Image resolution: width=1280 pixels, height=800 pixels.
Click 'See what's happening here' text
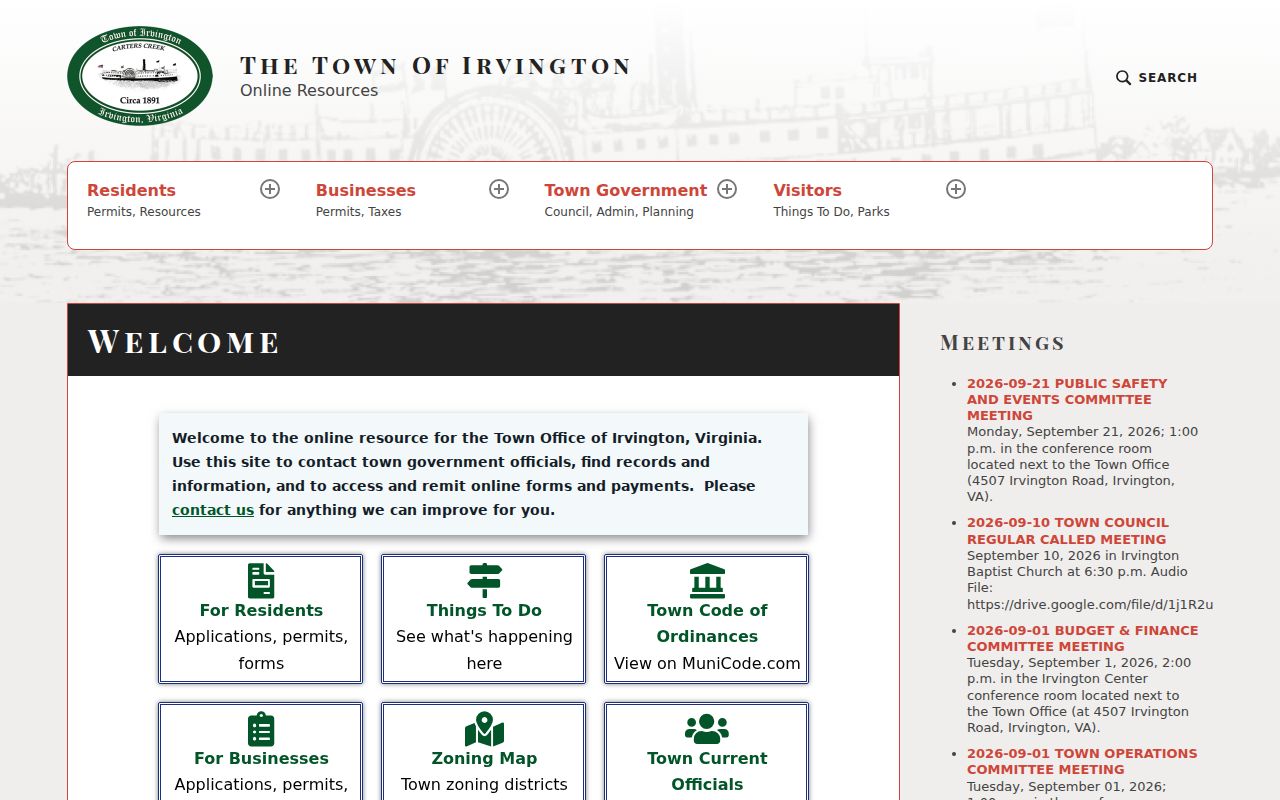(484, 650)
